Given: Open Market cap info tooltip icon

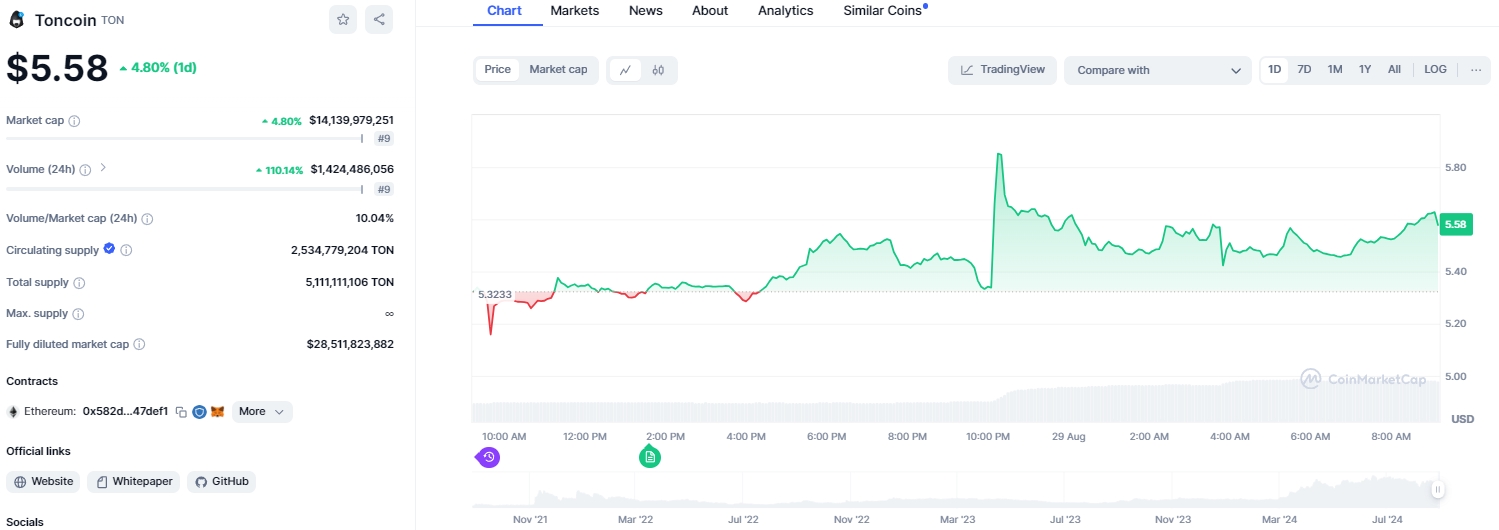Looking at the screenshot, I should [74, 121].
